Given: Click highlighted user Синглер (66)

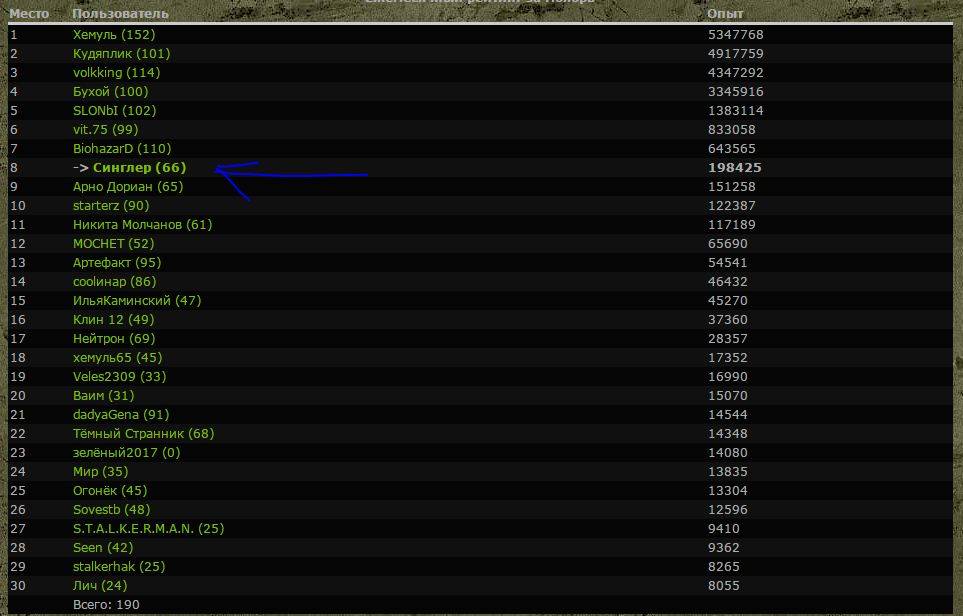Looking at the screenshot, I should [x=139, y=168].
